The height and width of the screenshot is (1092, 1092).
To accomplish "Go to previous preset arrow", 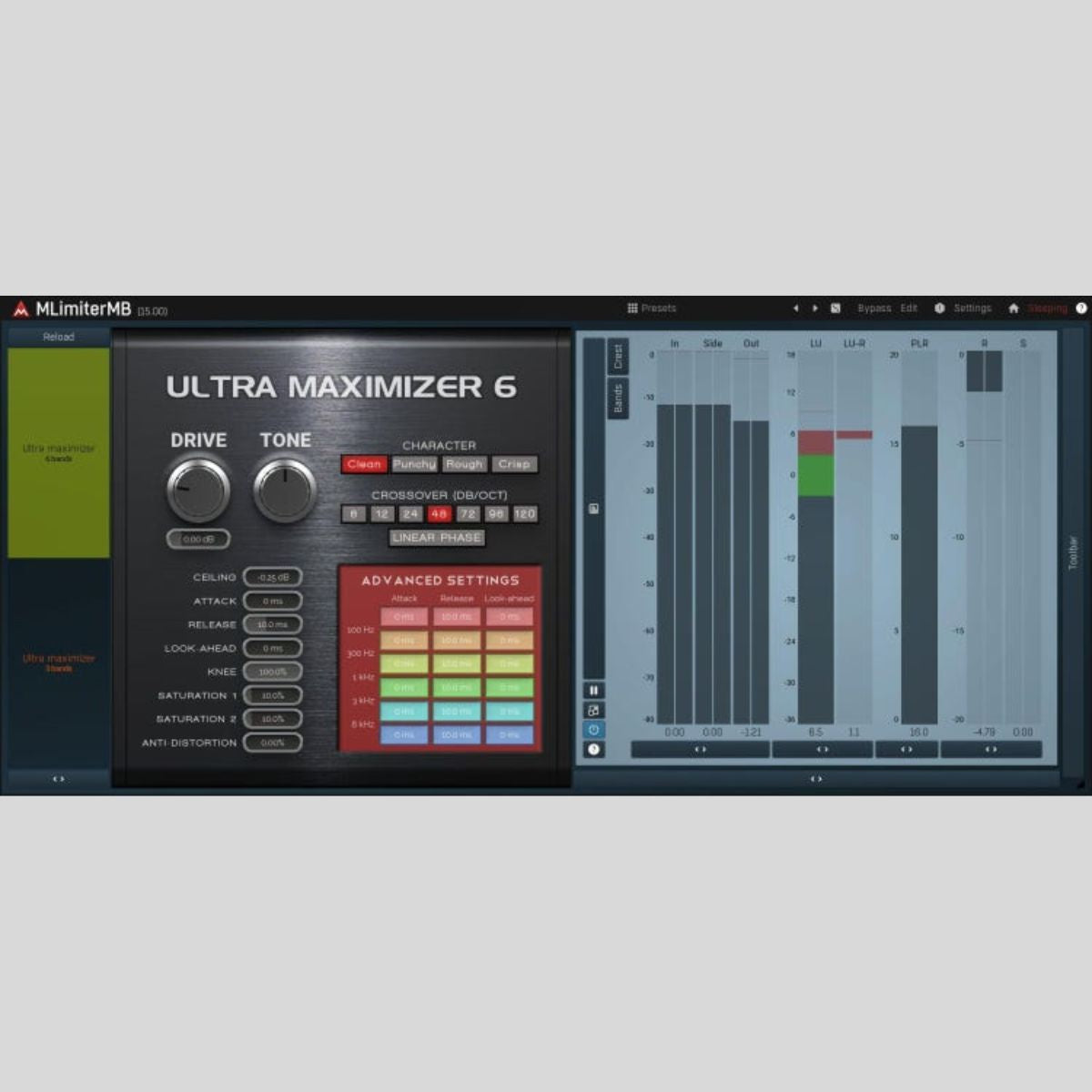I will click(795, 308).
